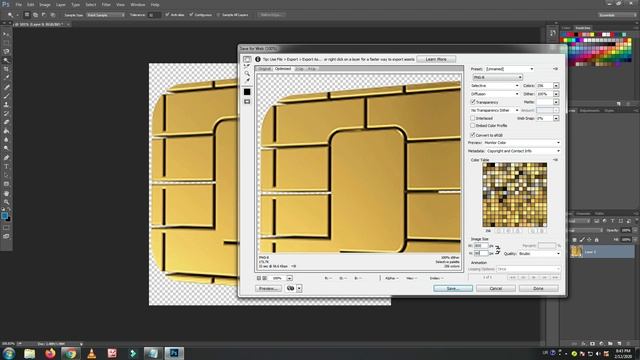Open the Selective color reduction dropdown
The width and height of the screenshot is (640, 360).
[495, 86]
